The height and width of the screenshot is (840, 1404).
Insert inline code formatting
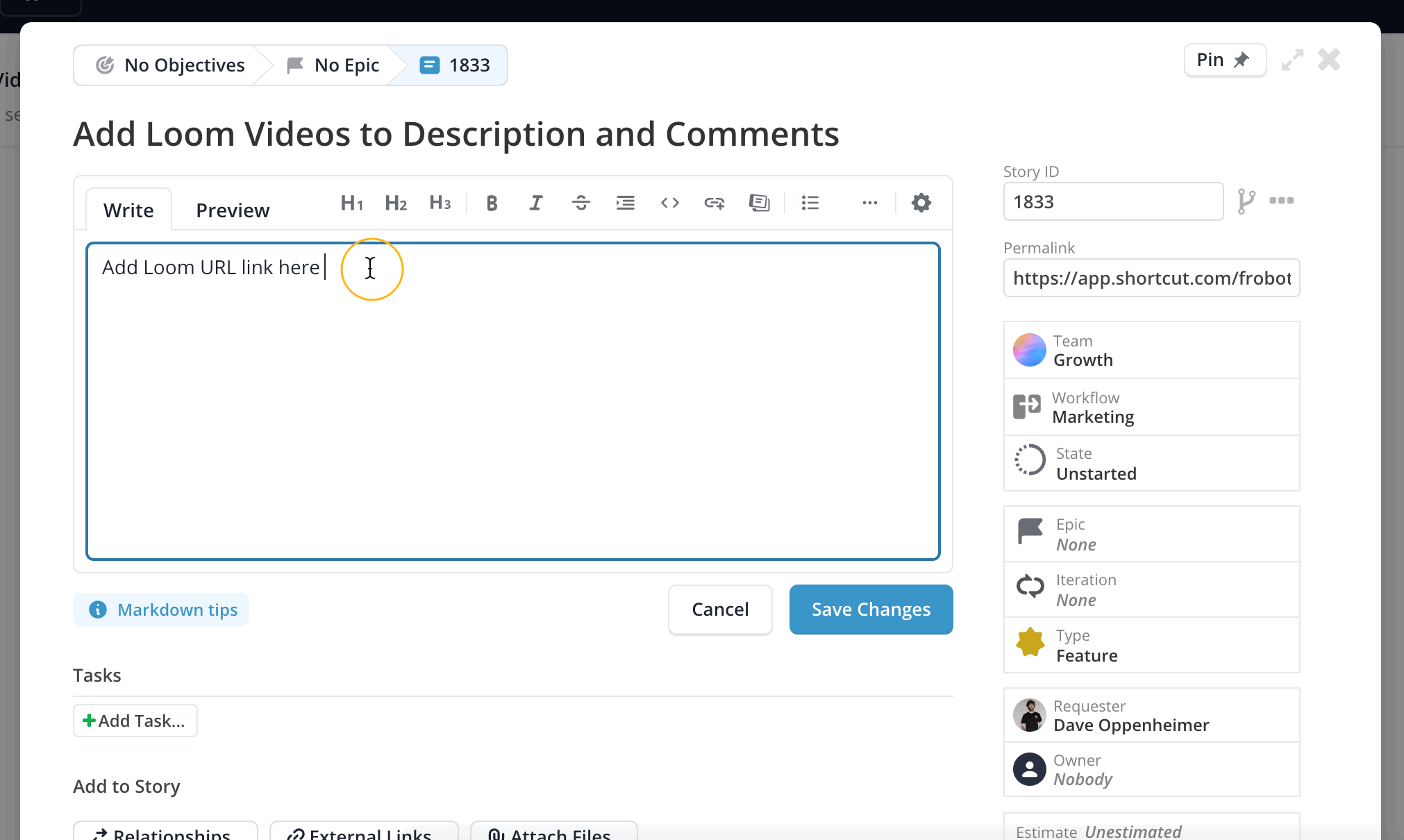[670, 203]
